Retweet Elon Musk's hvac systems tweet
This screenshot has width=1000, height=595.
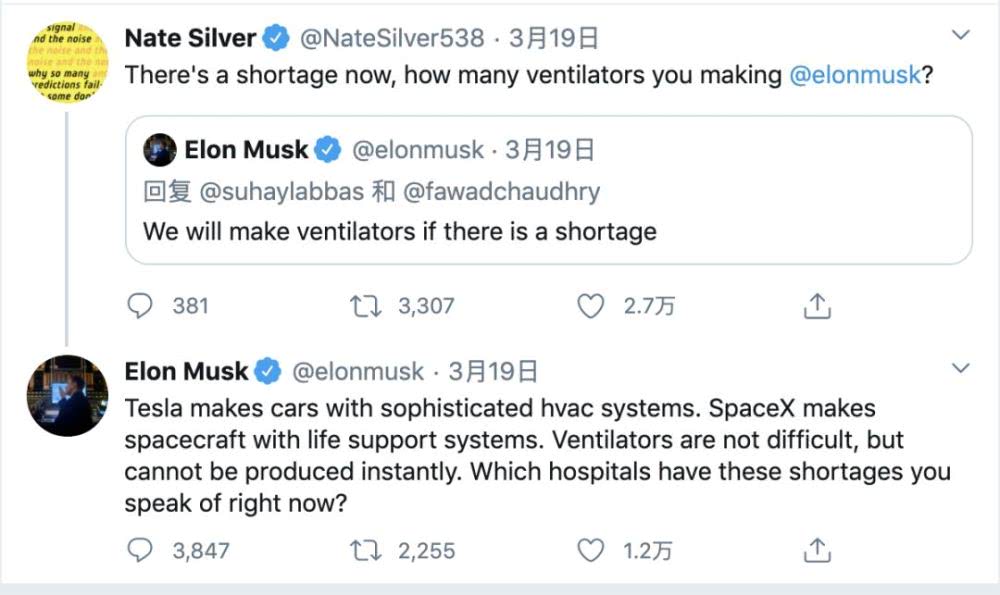pyautogui.click(x=365, y=550)
